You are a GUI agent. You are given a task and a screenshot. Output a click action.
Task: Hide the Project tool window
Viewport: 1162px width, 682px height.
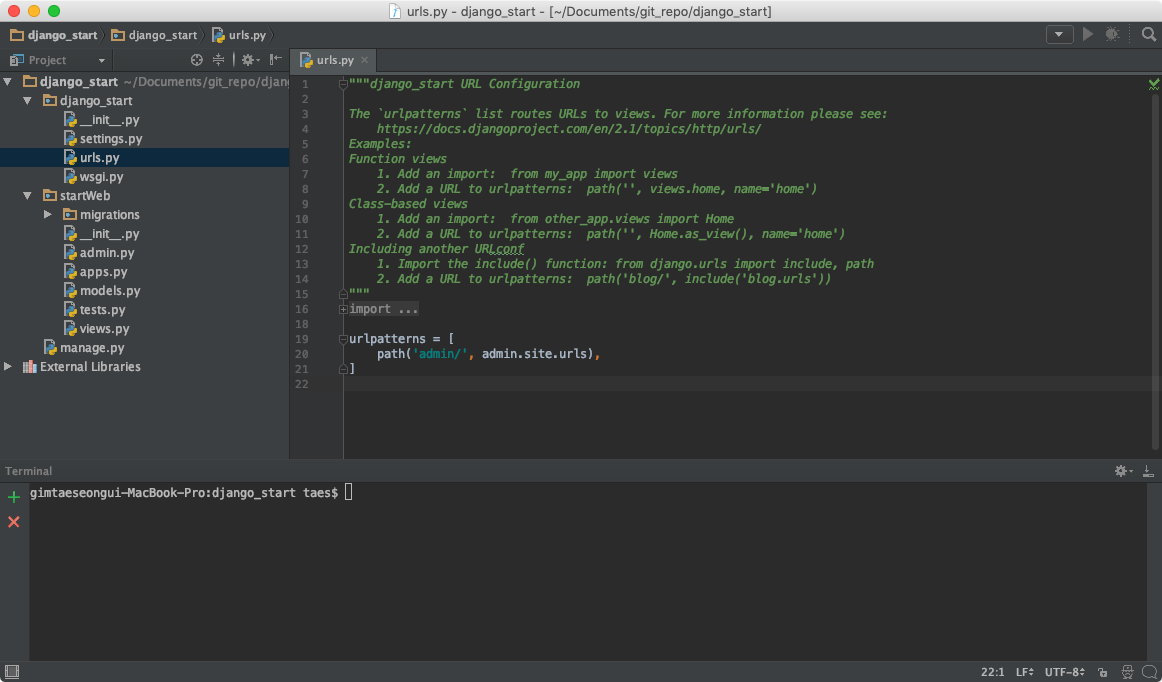275,60
